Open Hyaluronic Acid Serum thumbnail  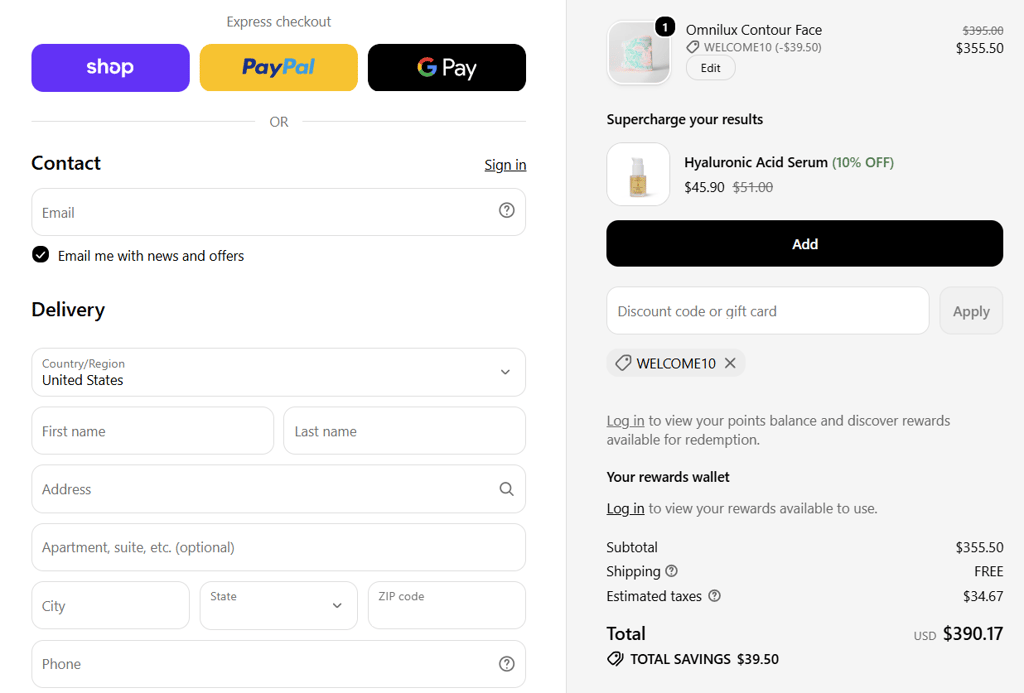638,174
